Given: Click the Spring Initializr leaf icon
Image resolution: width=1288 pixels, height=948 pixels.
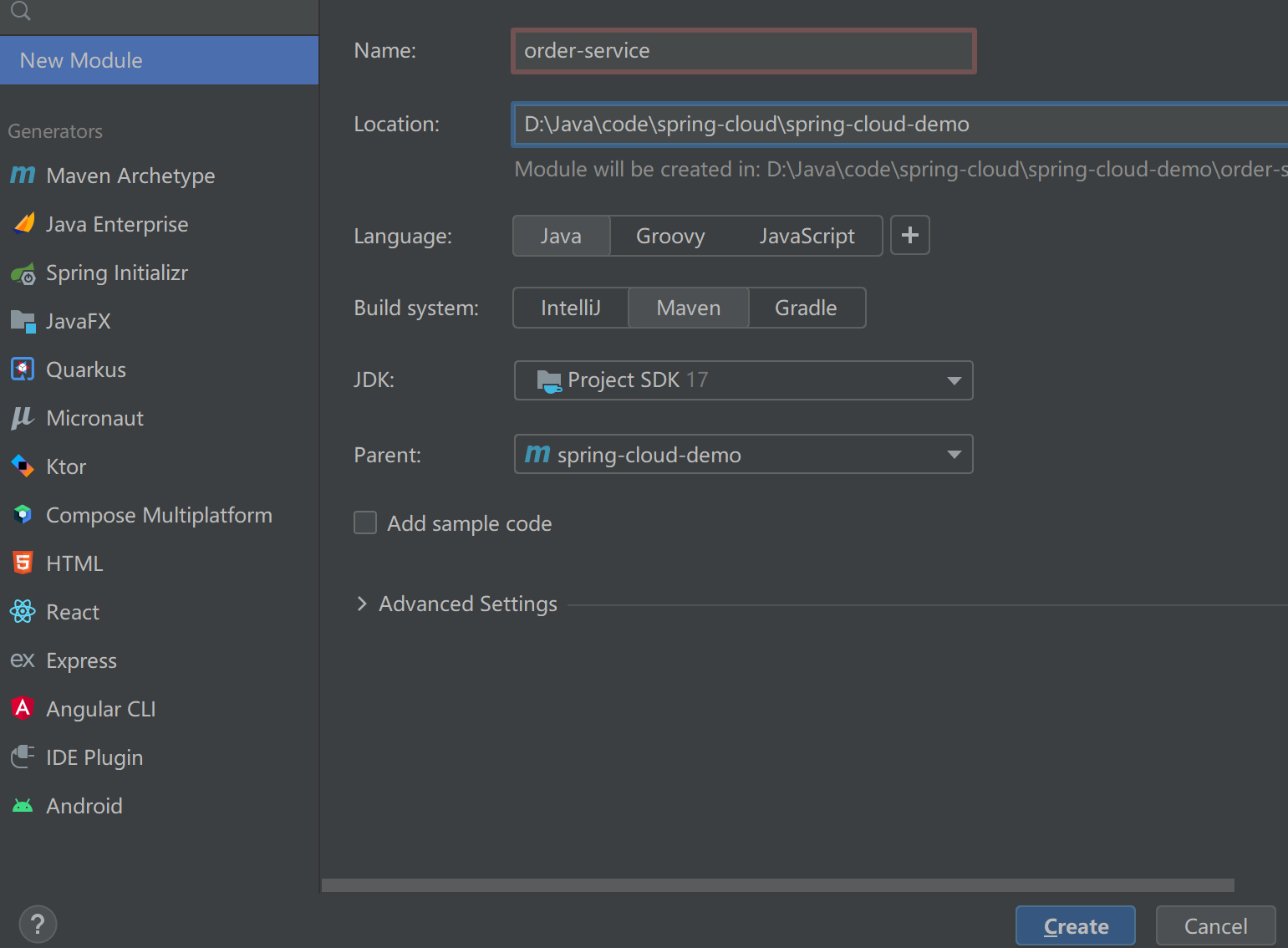Looking at the screenshot, I should (x=23, y=273).
